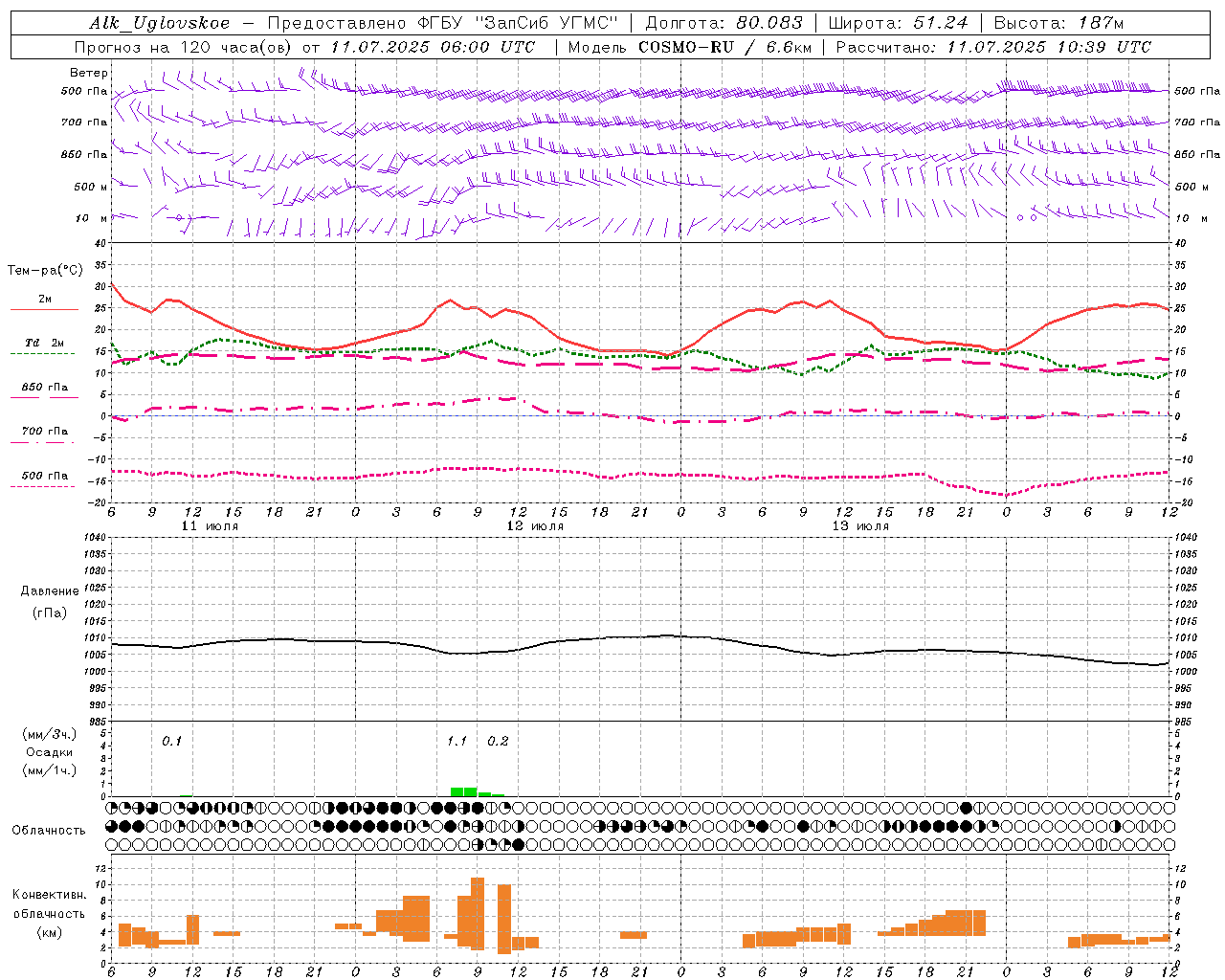
Task: Click the 'Ветер' wind panel label
Action: pos(89,73)
